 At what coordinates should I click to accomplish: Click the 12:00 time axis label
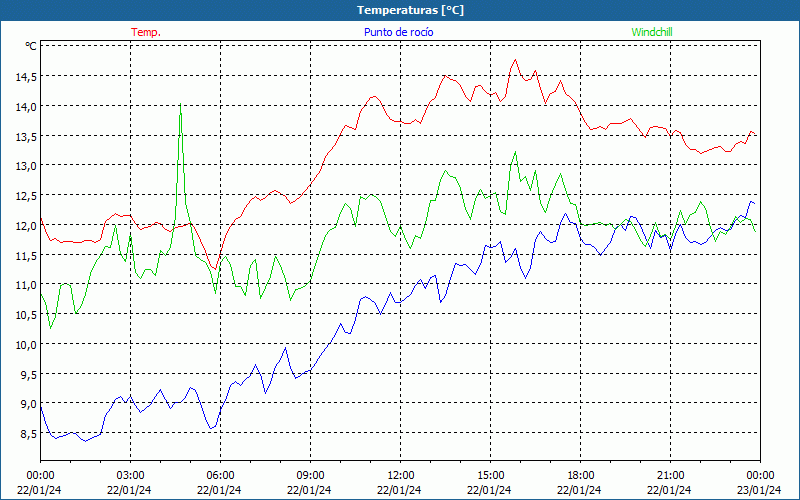401,476
